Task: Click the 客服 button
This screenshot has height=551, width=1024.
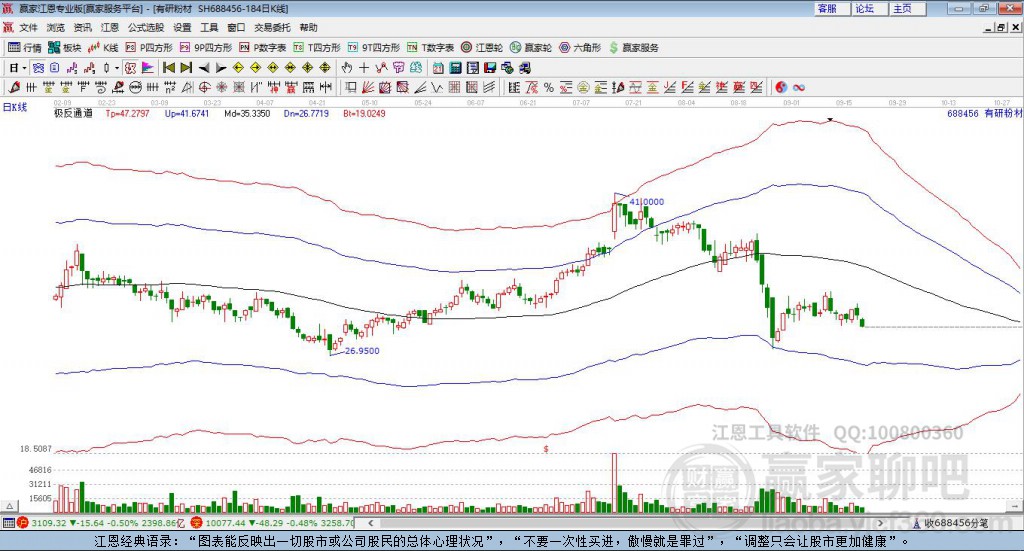Action: tap(832, 8)
